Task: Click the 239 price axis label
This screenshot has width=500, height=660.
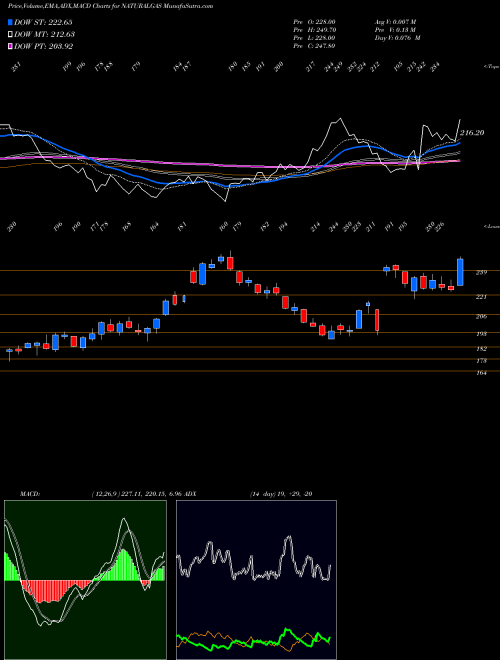Action: [481, 273]
